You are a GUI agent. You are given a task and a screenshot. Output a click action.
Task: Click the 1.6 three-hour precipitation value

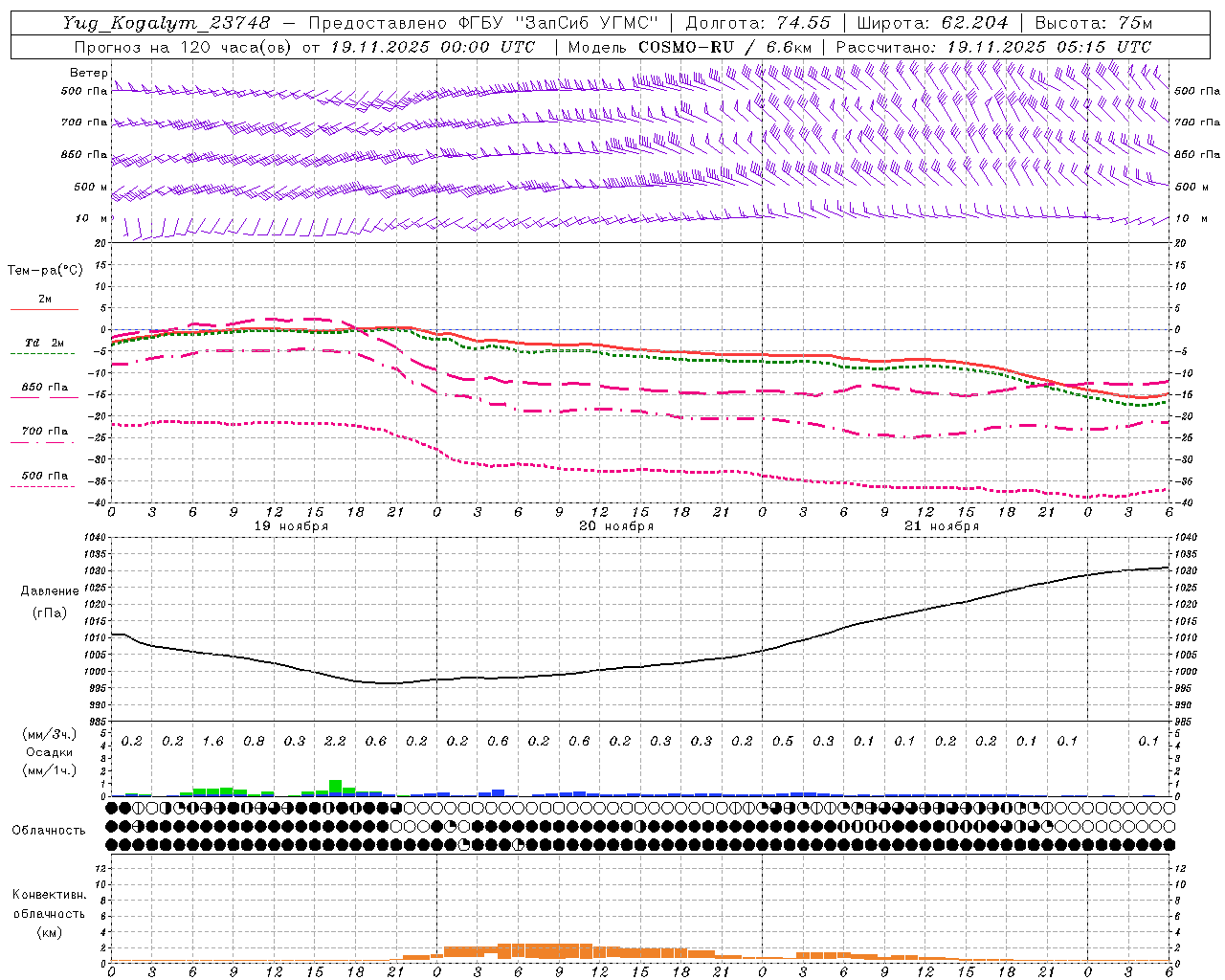pyautogui.click(x=212, y=742)
